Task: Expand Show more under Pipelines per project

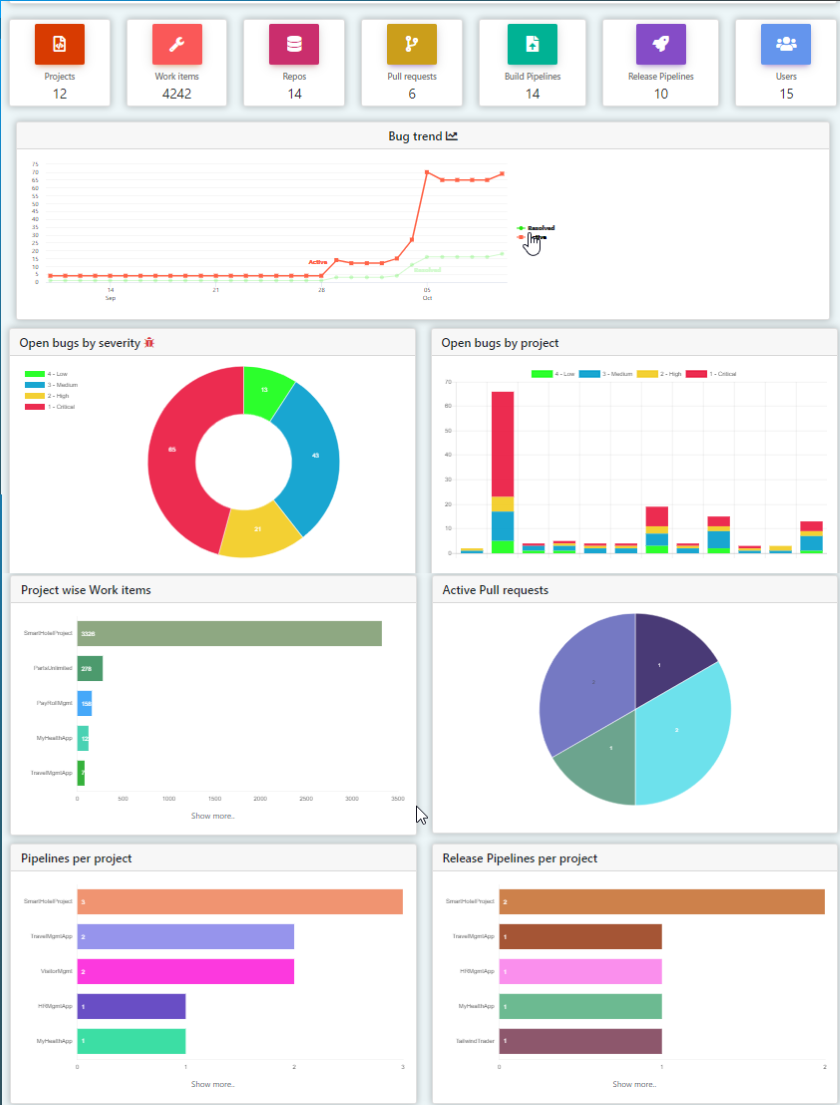Action: pos(213,1084)
